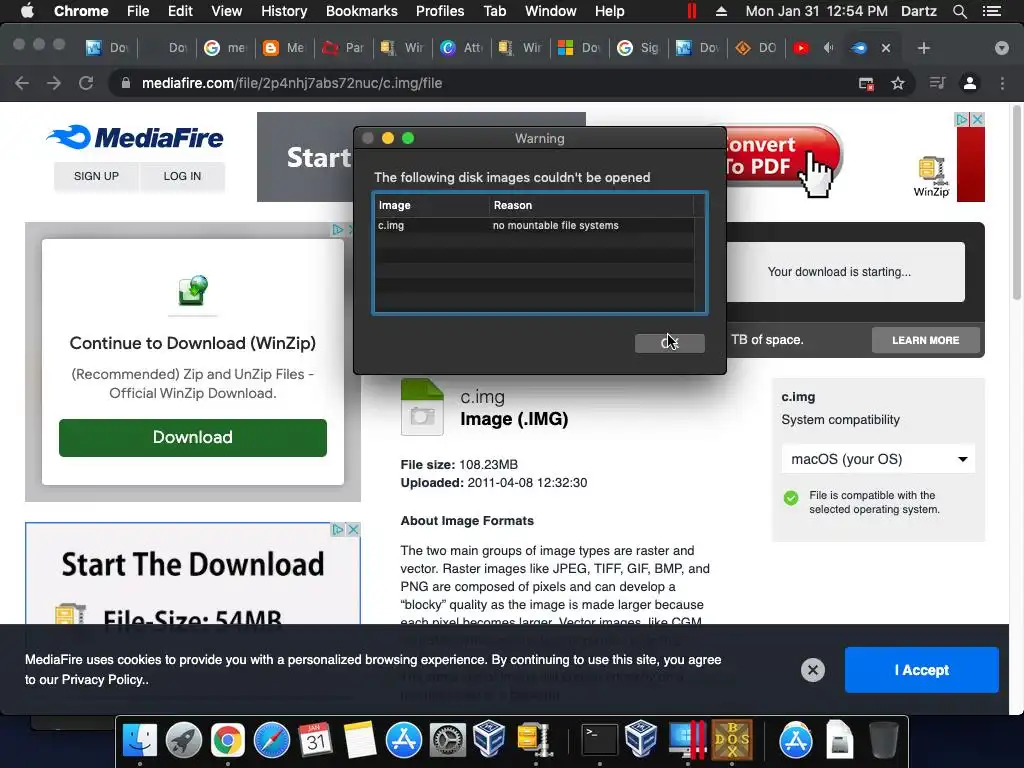Open the media control playlist icon in Chrome
1024x768 pixels.
937,83
